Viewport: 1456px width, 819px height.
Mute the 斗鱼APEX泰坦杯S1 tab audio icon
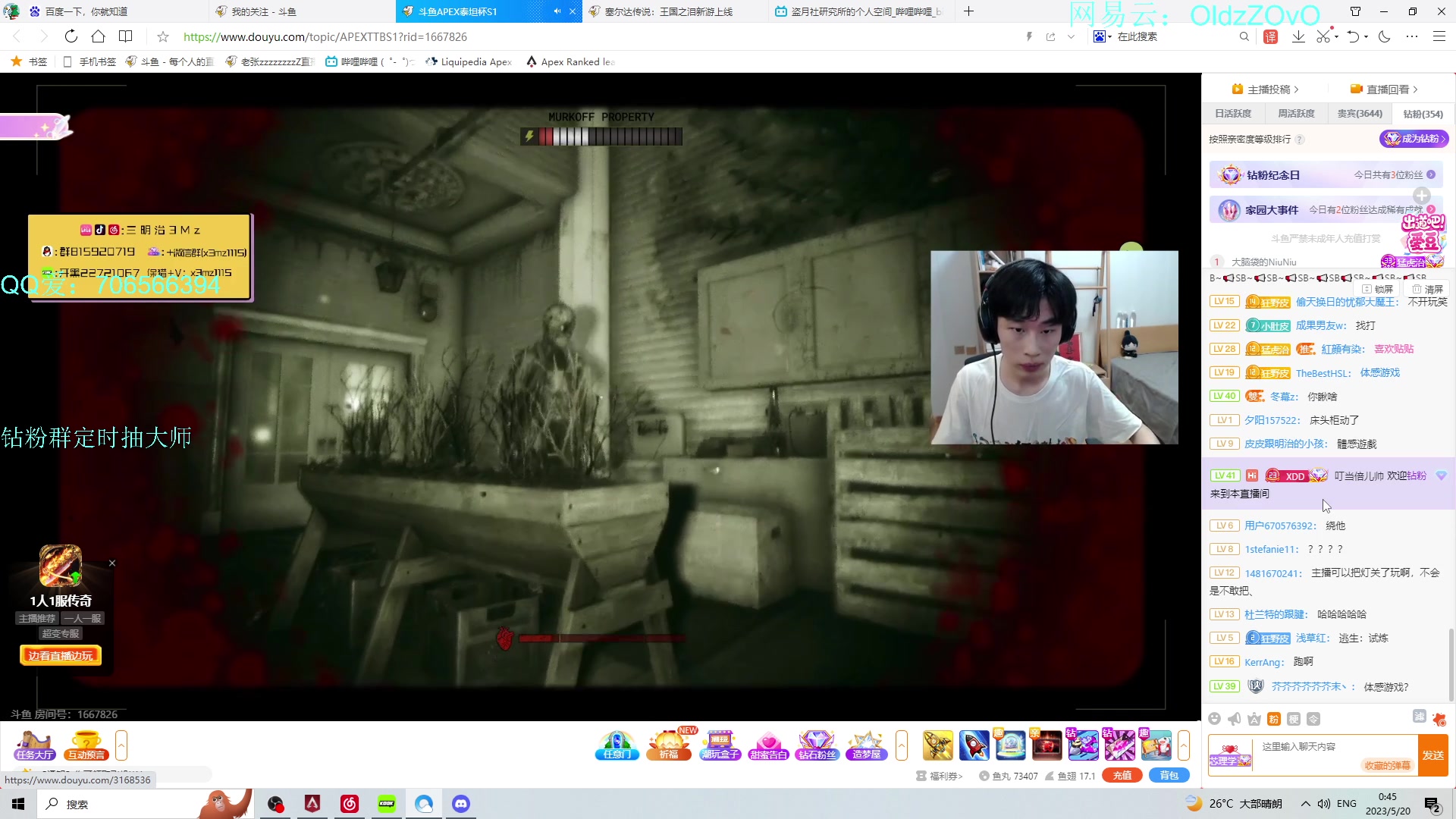[x=557, y=11]
